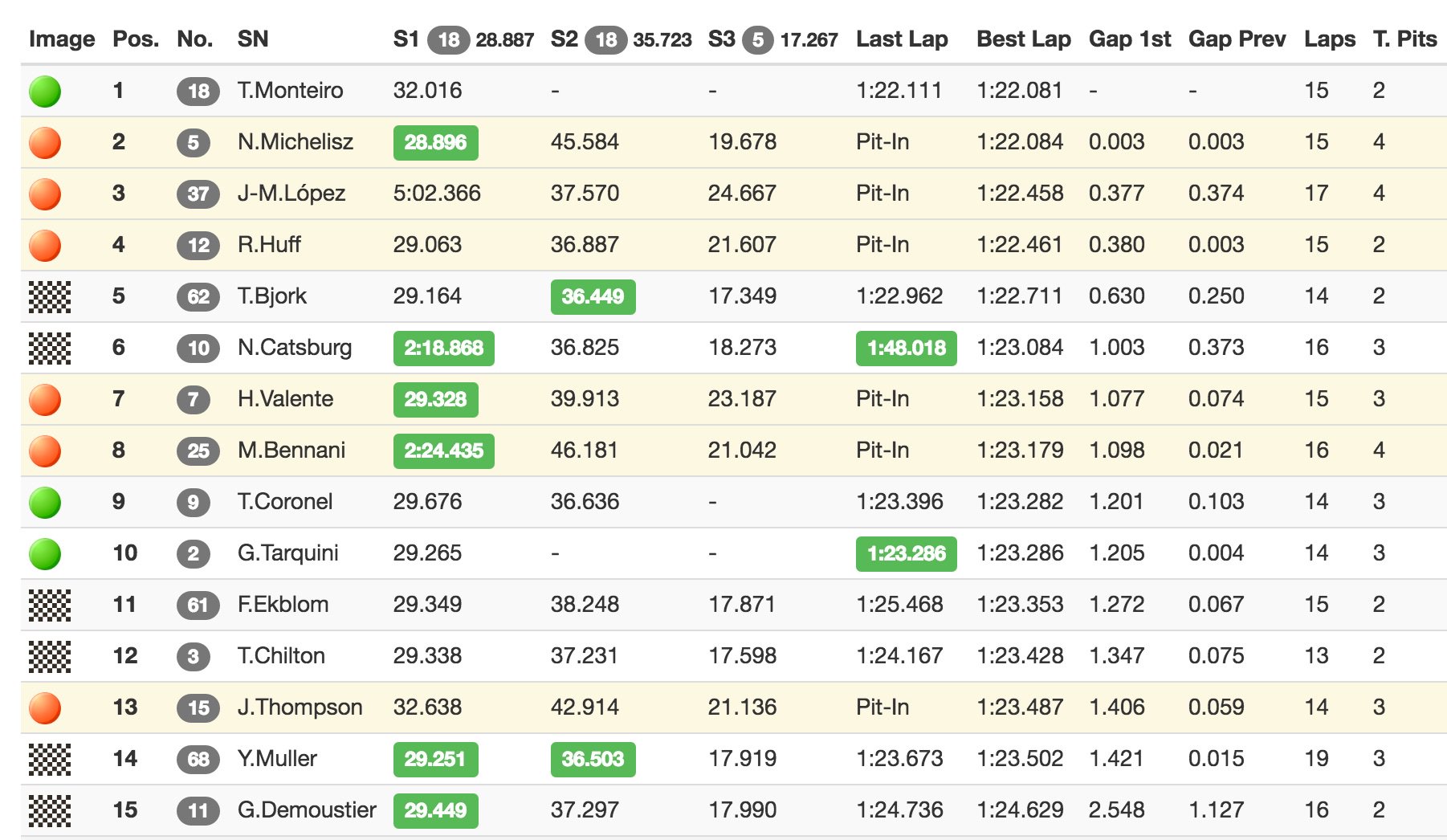Click green S1 time 28.896 for N.Michelisz
The height and width of the screenshot is (840, 1447).
click(x=436, y=142)
